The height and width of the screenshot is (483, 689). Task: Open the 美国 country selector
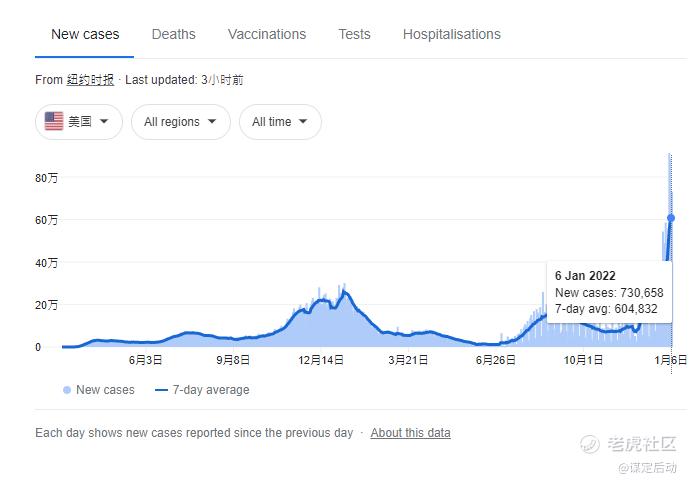[79, 122]
